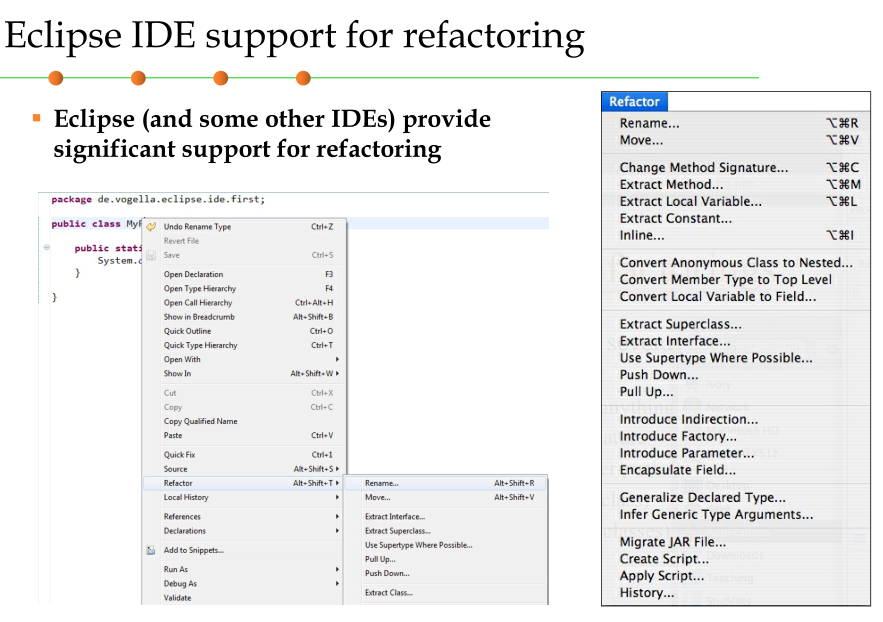Click the package declaration line in editor
This screenshot has width=883, height=622.
(x=158, y=199)
